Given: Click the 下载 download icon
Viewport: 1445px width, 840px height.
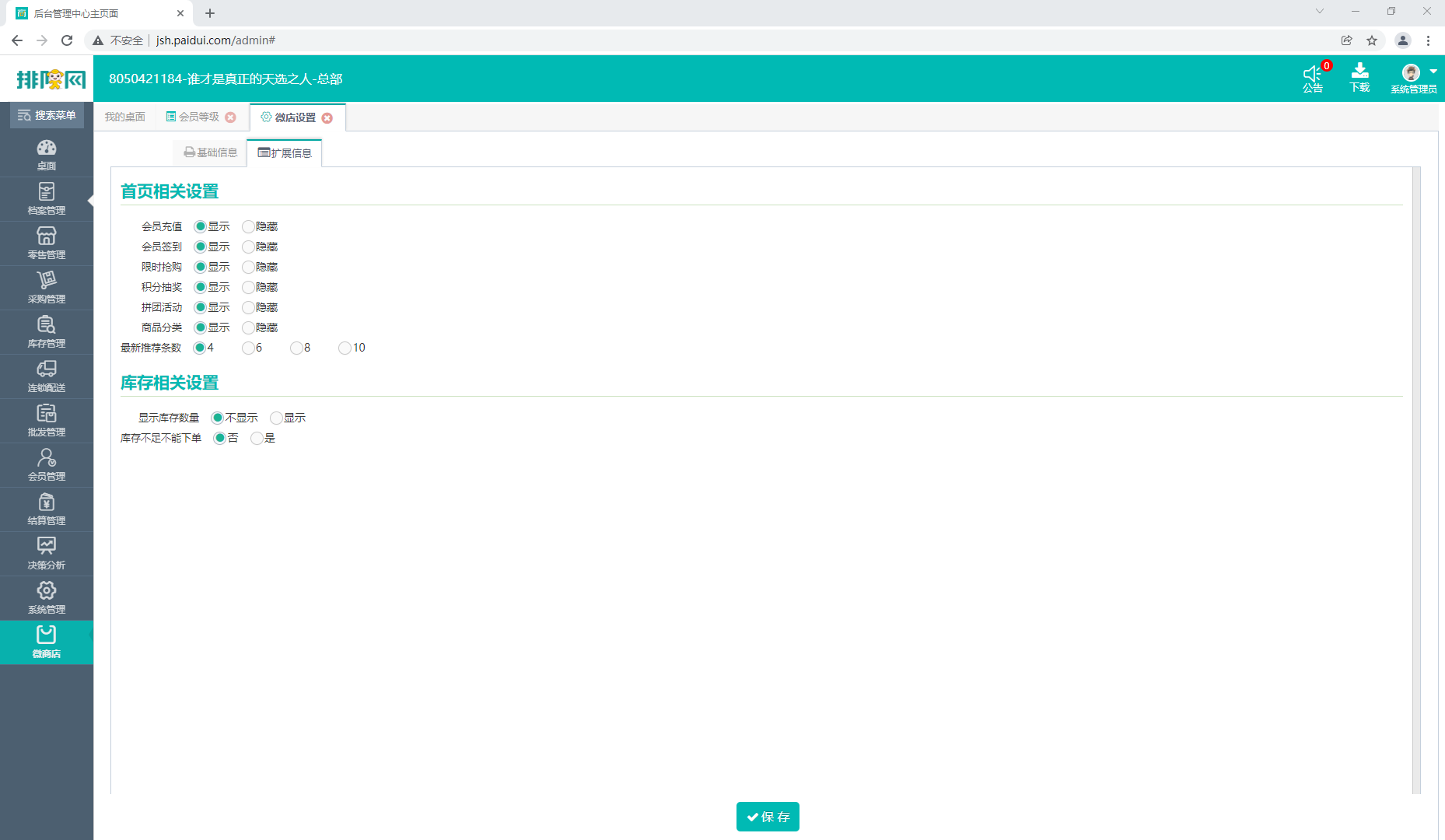Looking at the screenshot, I should 1359,79.
